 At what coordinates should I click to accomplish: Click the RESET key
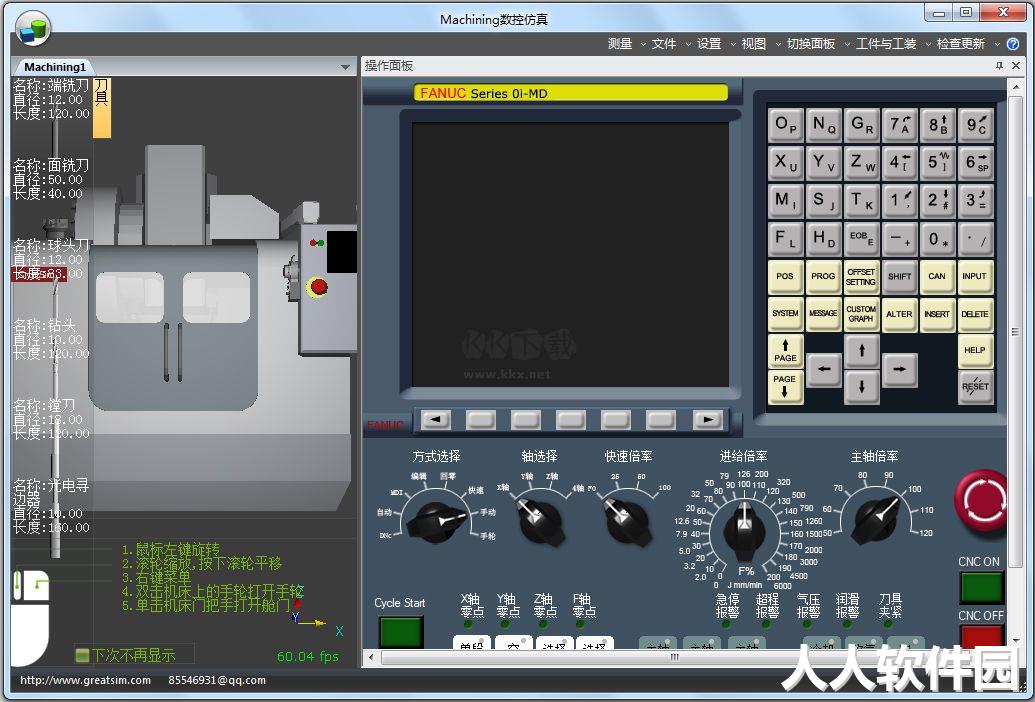tap(975, 387)
